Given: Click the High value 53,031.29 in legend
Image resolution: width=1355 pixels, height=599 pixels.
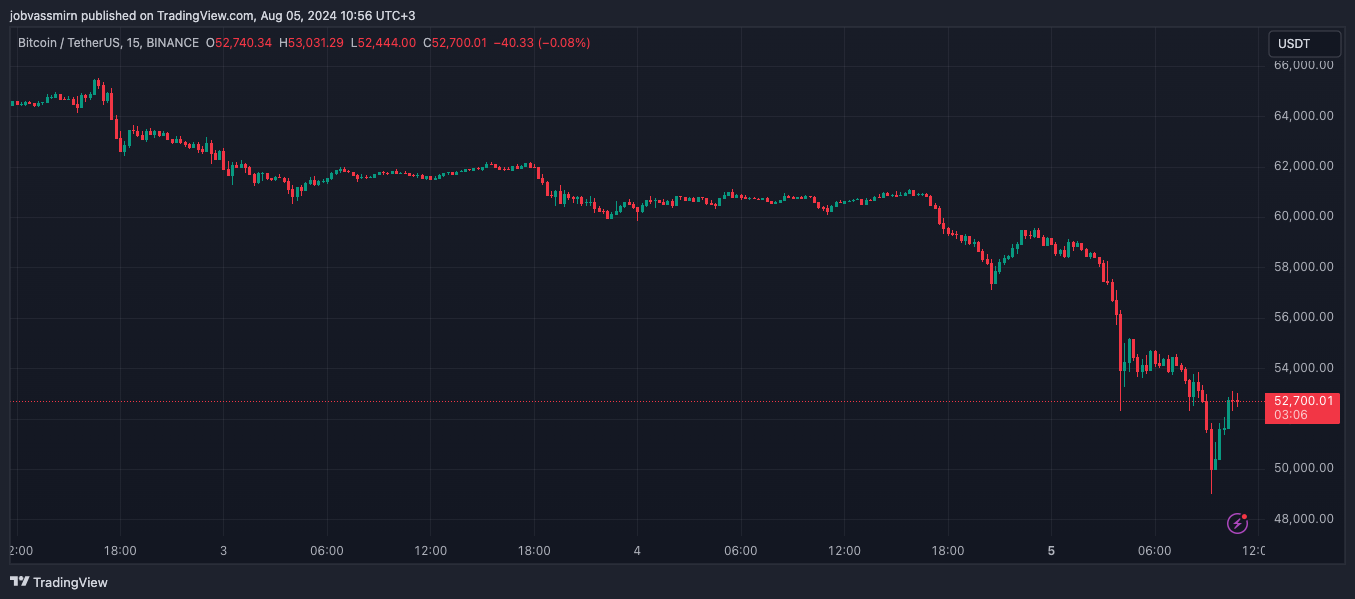Looking at the screenshot, I should point(316,43).
